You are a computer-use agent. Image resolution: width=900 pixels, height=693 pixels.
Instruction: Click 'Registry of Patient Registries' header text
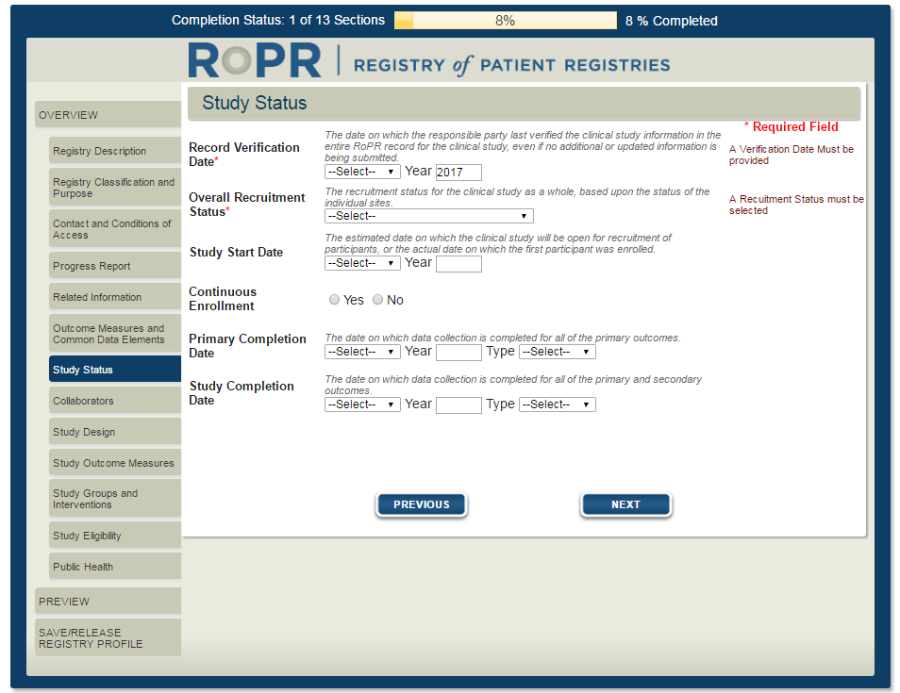coord(512,65)
